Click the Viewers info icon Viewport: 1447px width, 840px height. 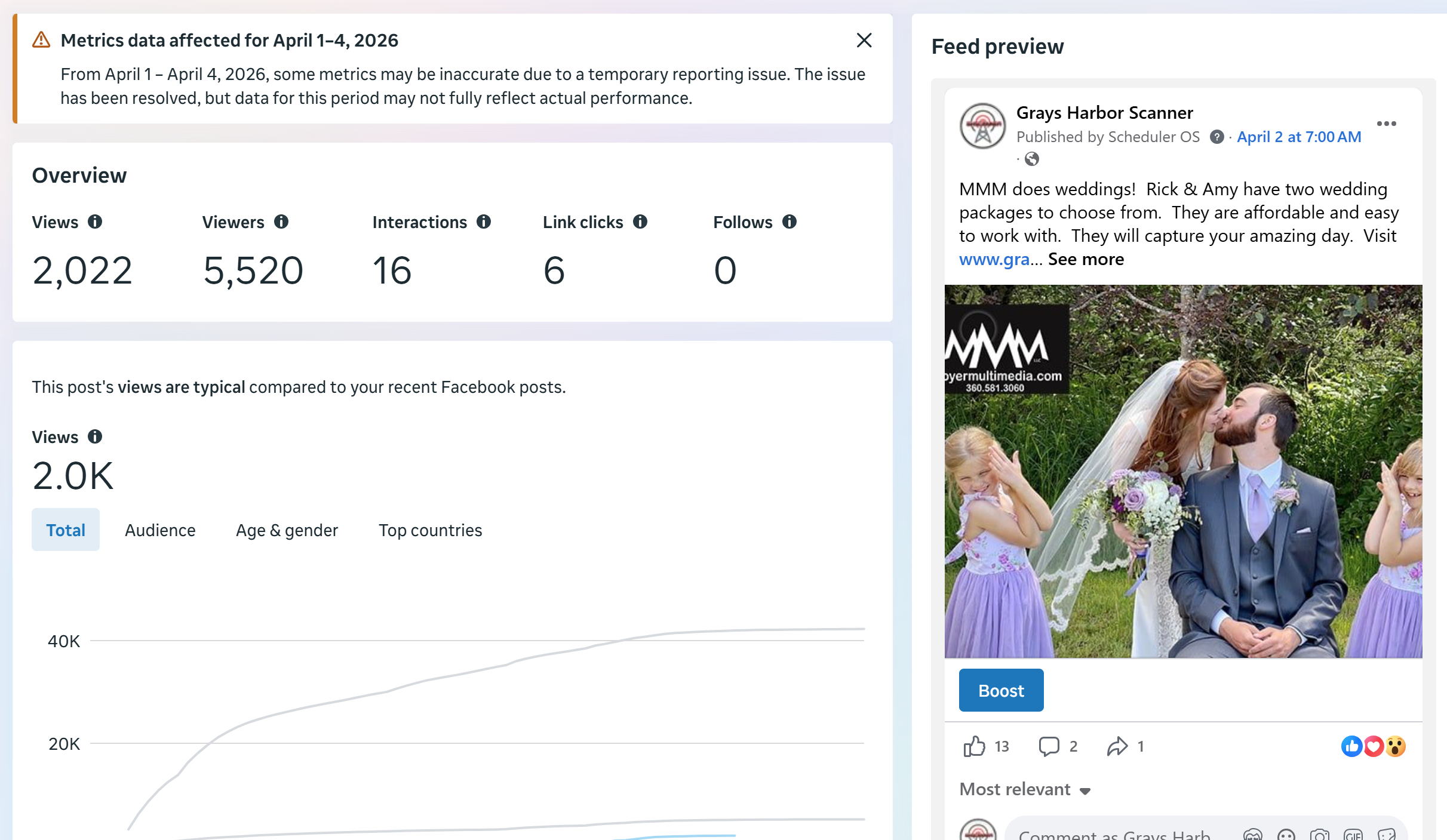click(281, 222)
